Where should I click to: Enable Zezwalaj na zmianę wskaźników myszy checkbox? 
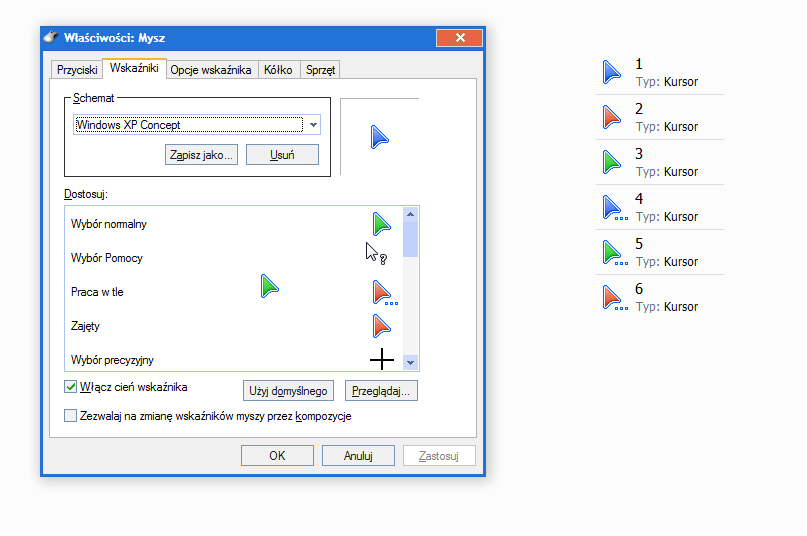pos(71,416)
